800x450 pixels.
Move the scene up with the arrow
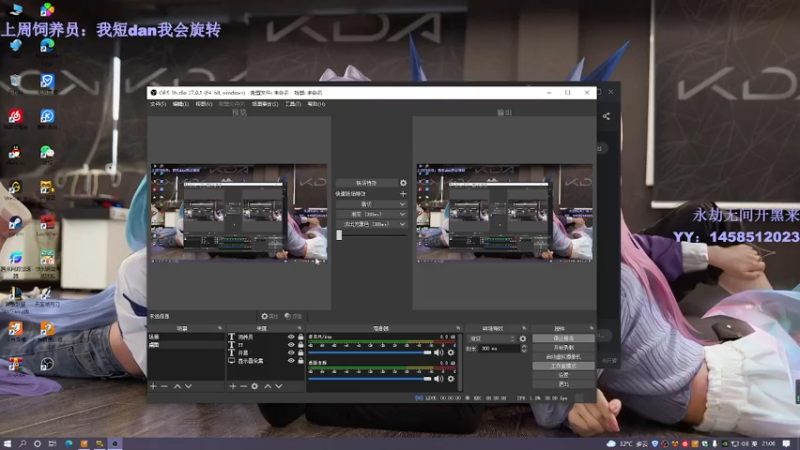click(x=177, y=386)
